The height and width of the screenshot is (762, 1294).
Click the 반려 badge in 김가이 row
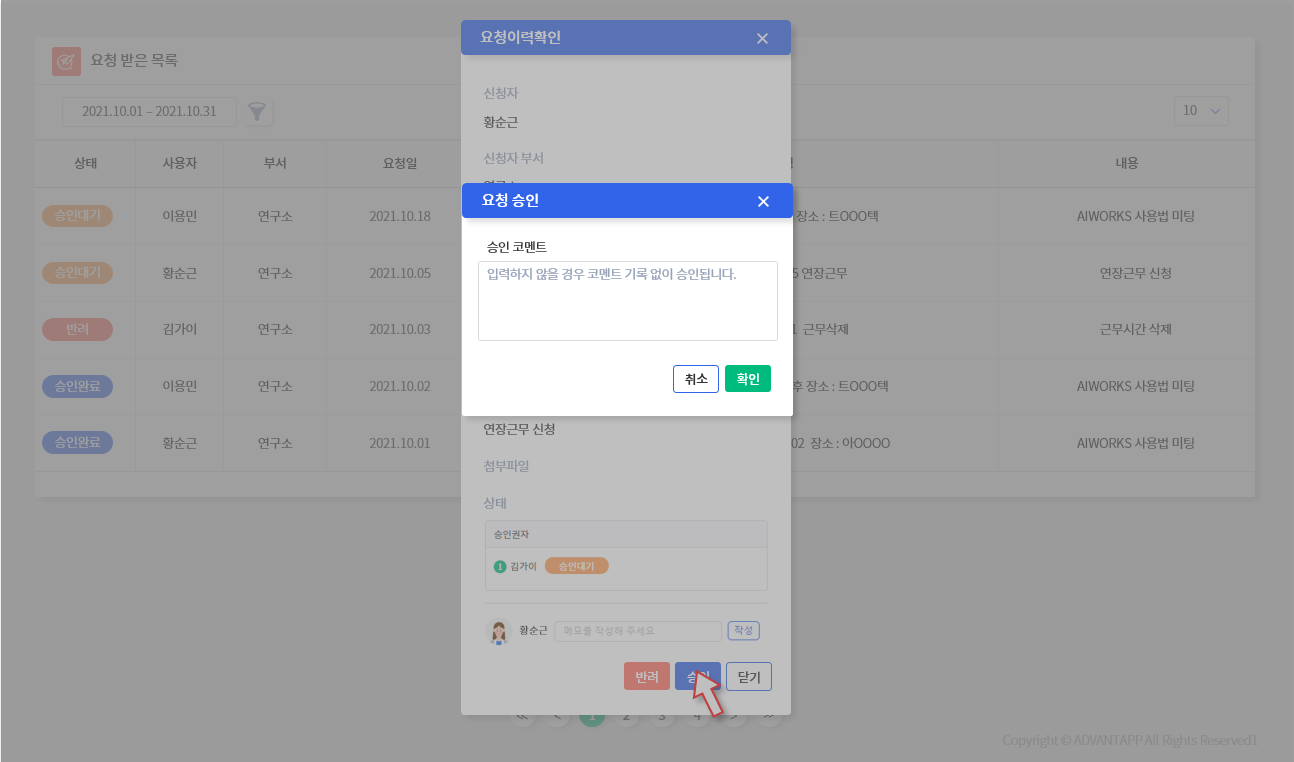tap(77, 329)
